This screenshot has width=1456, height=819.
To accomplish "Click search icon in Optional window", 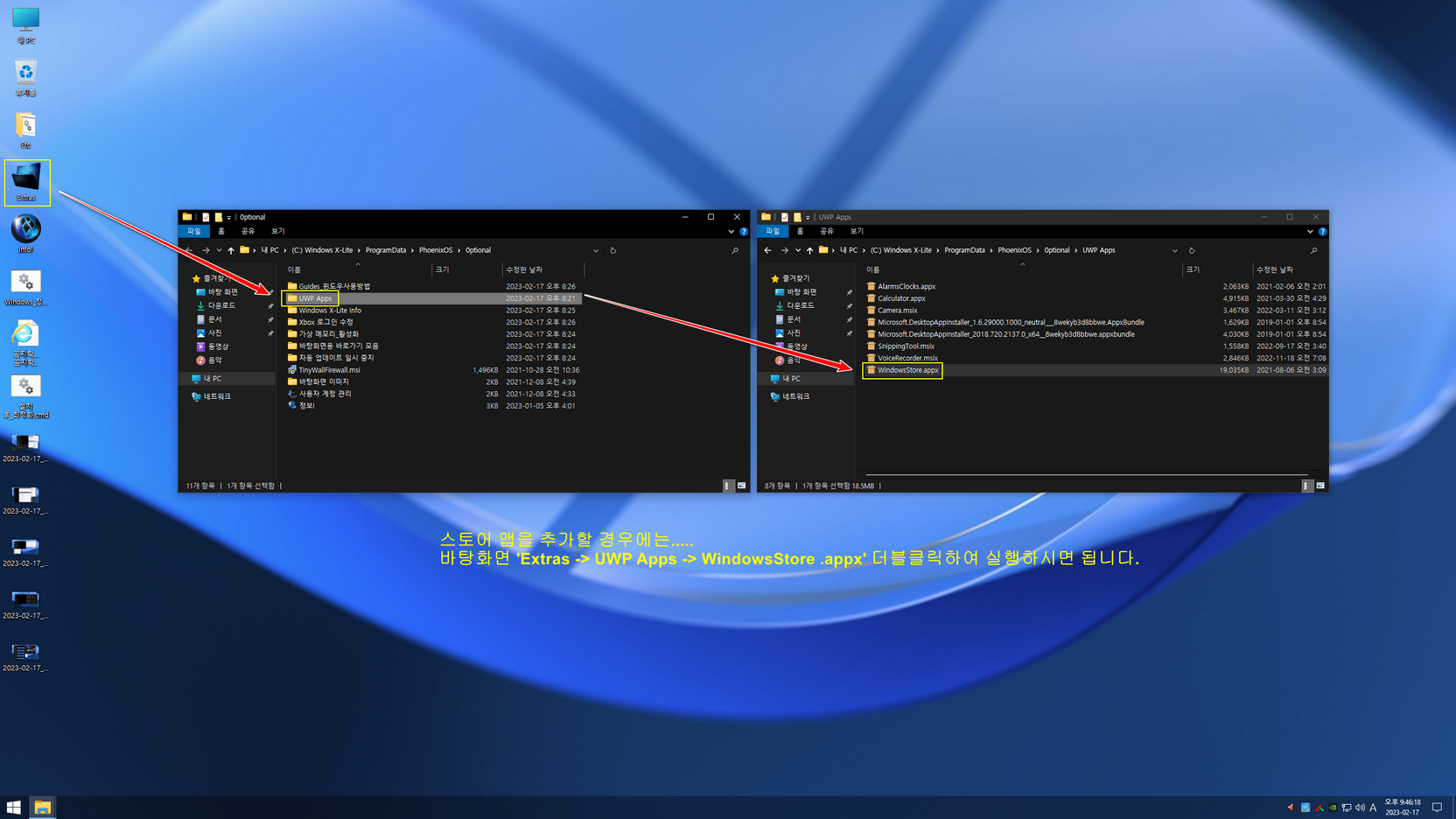I will pyautogui.click(x=735, y=250).
